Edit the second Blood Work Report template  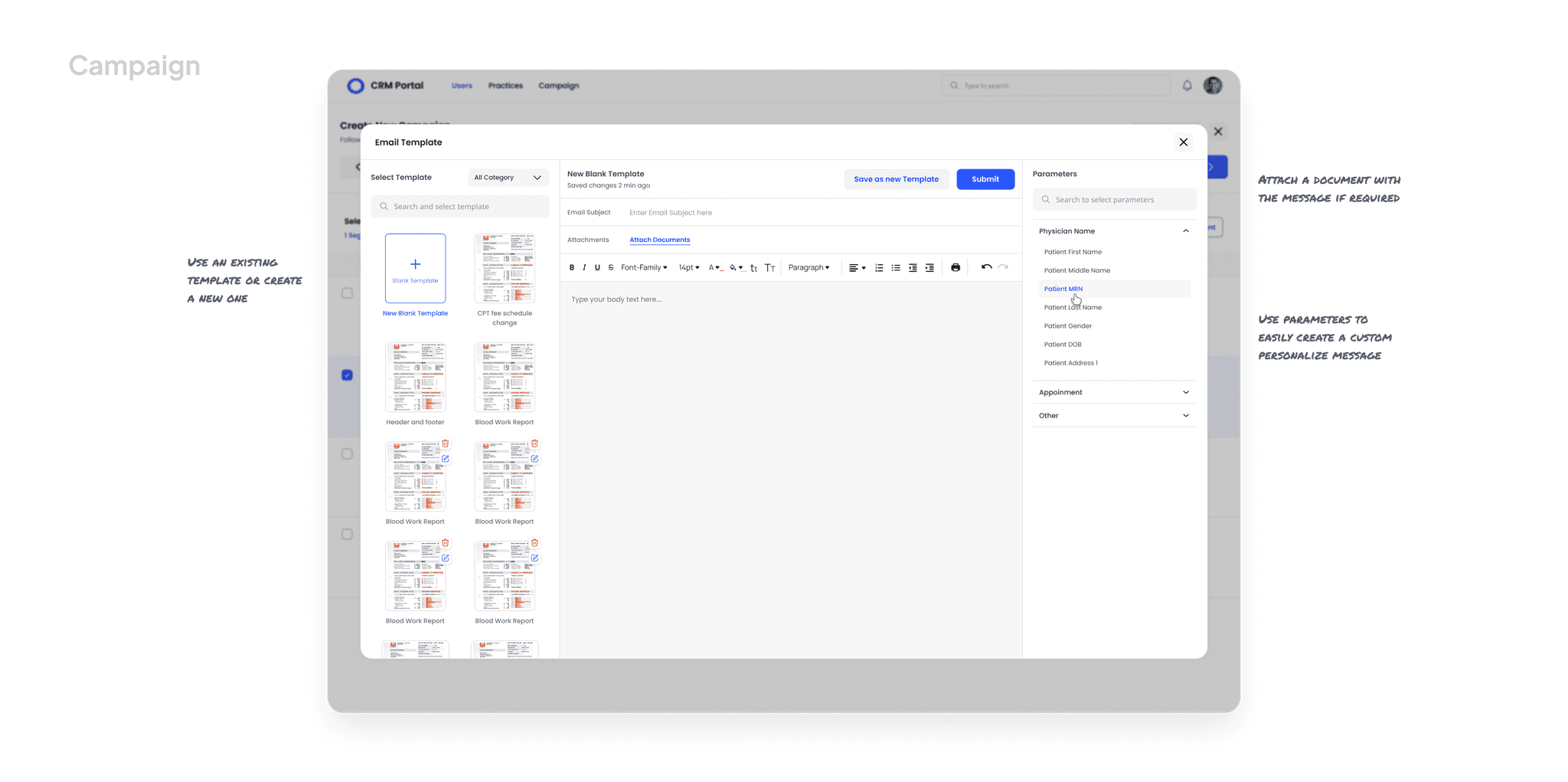tap(534, 458)
